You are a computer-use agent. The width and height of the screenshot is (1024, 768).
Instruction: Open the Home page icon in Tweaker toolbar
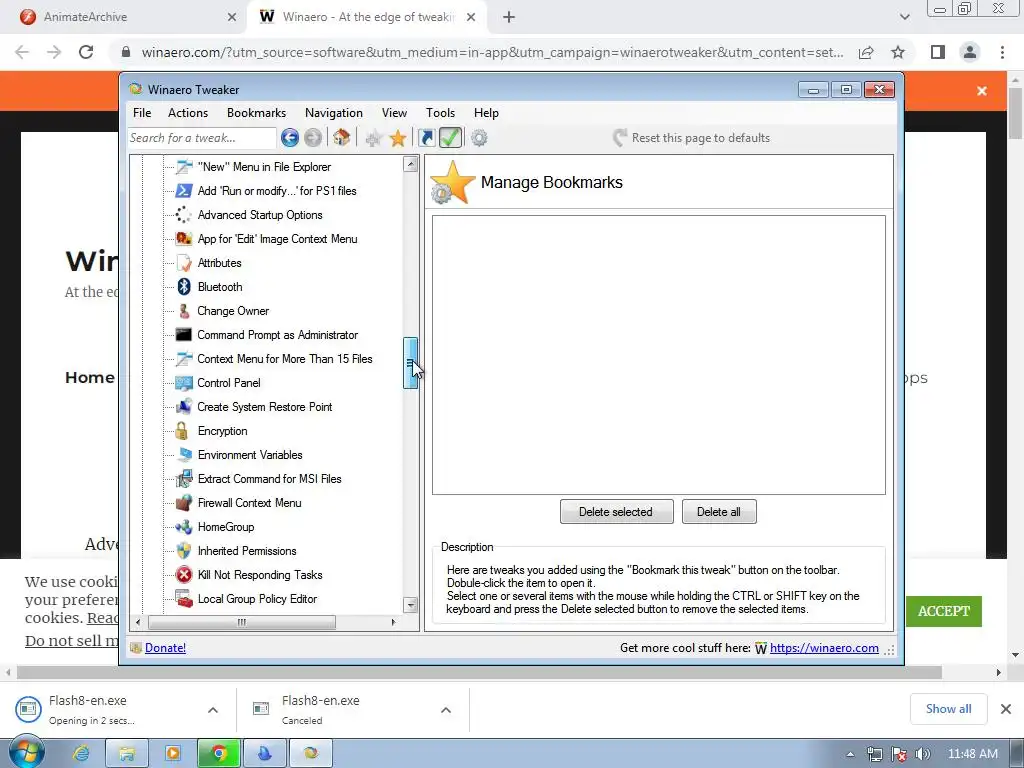(341, 138)
